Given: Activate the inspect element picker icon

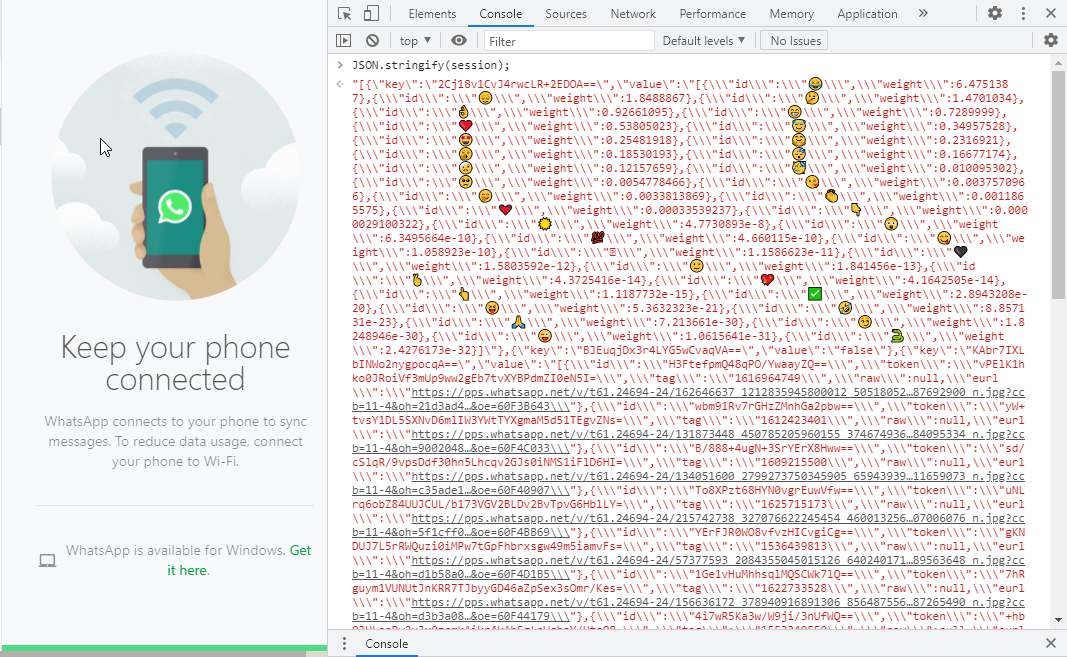Looking at the screenshot, I should pyautogui.click(x=344, y=14).
